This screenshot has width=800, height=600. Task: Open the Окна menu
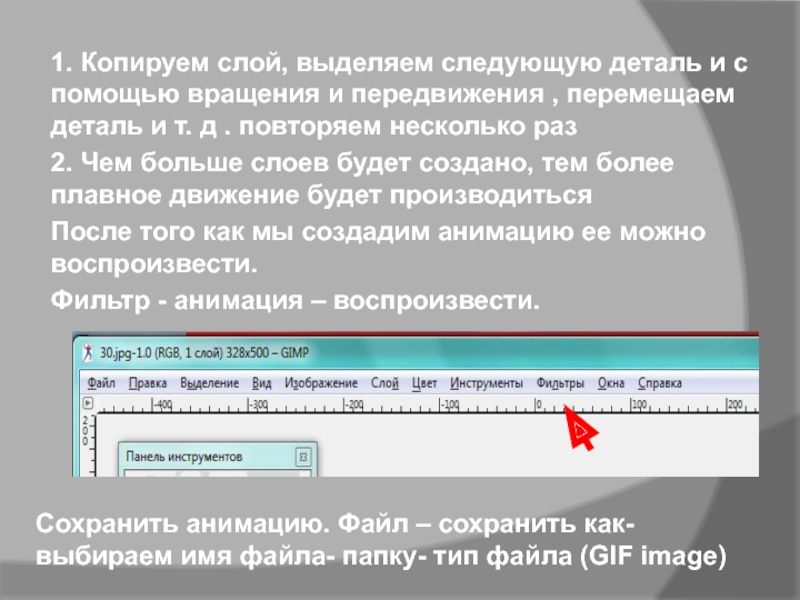(611, 383)
